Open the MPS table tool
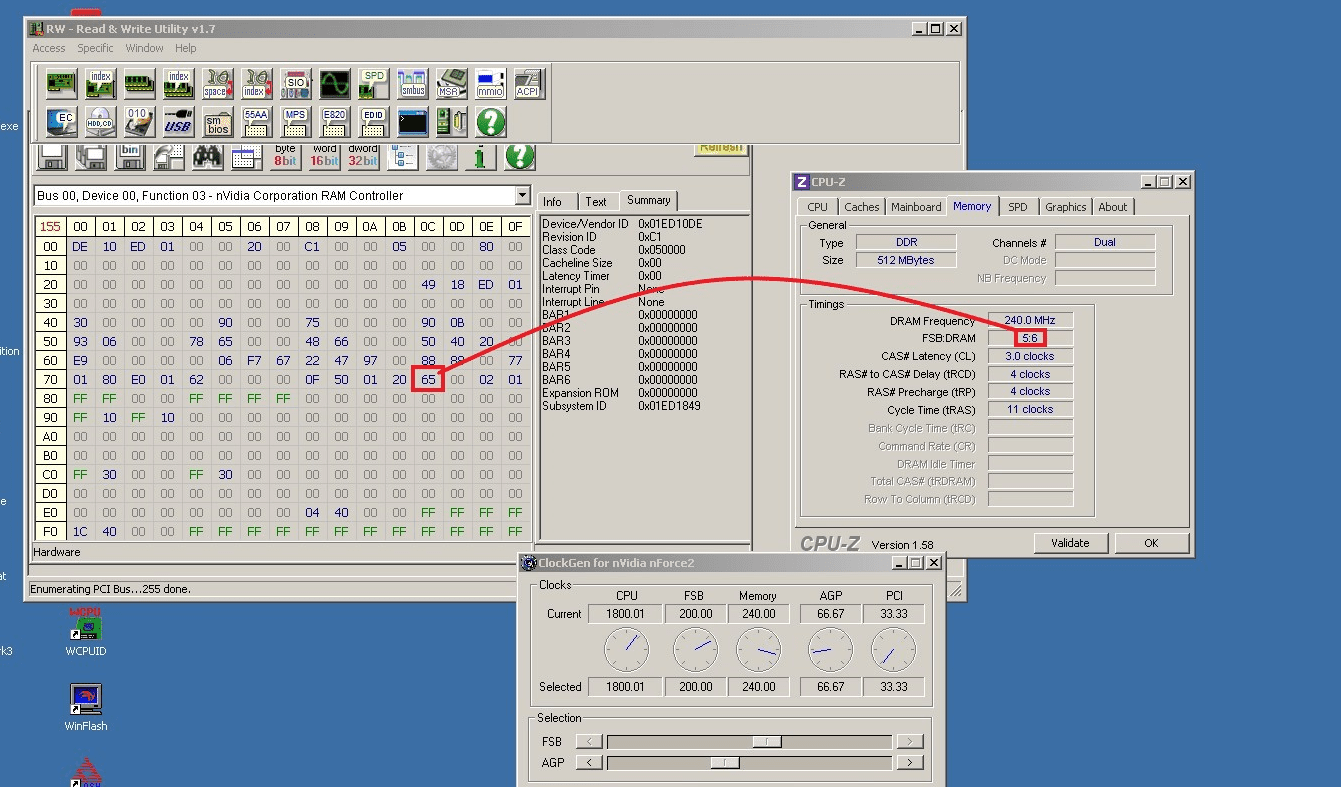This screenshot has width=1341, height=787. pyautogui.click(x=295, y=122)
